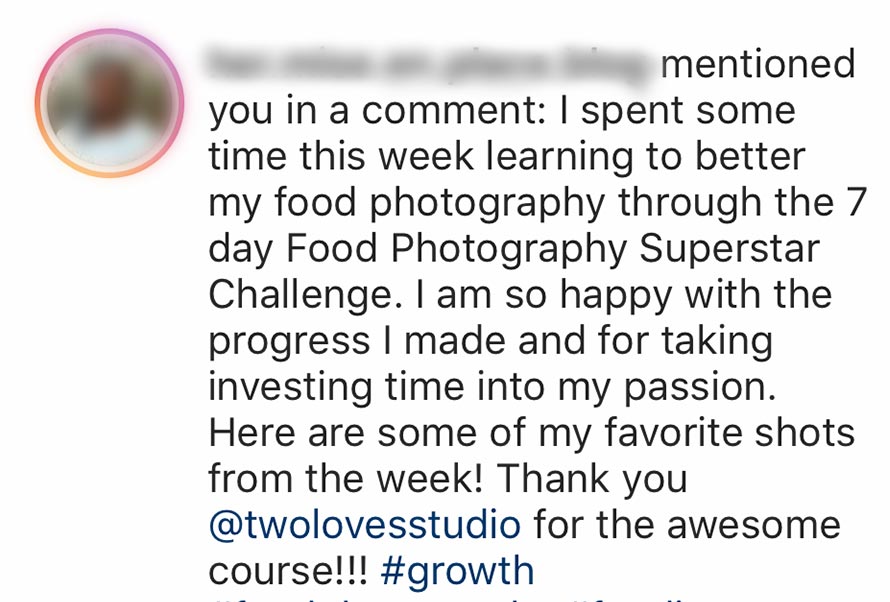The width and height of the screenshot is (890, 602).
Task: Click 'from the week! Thank you' line
Action: tap(447, 479)
